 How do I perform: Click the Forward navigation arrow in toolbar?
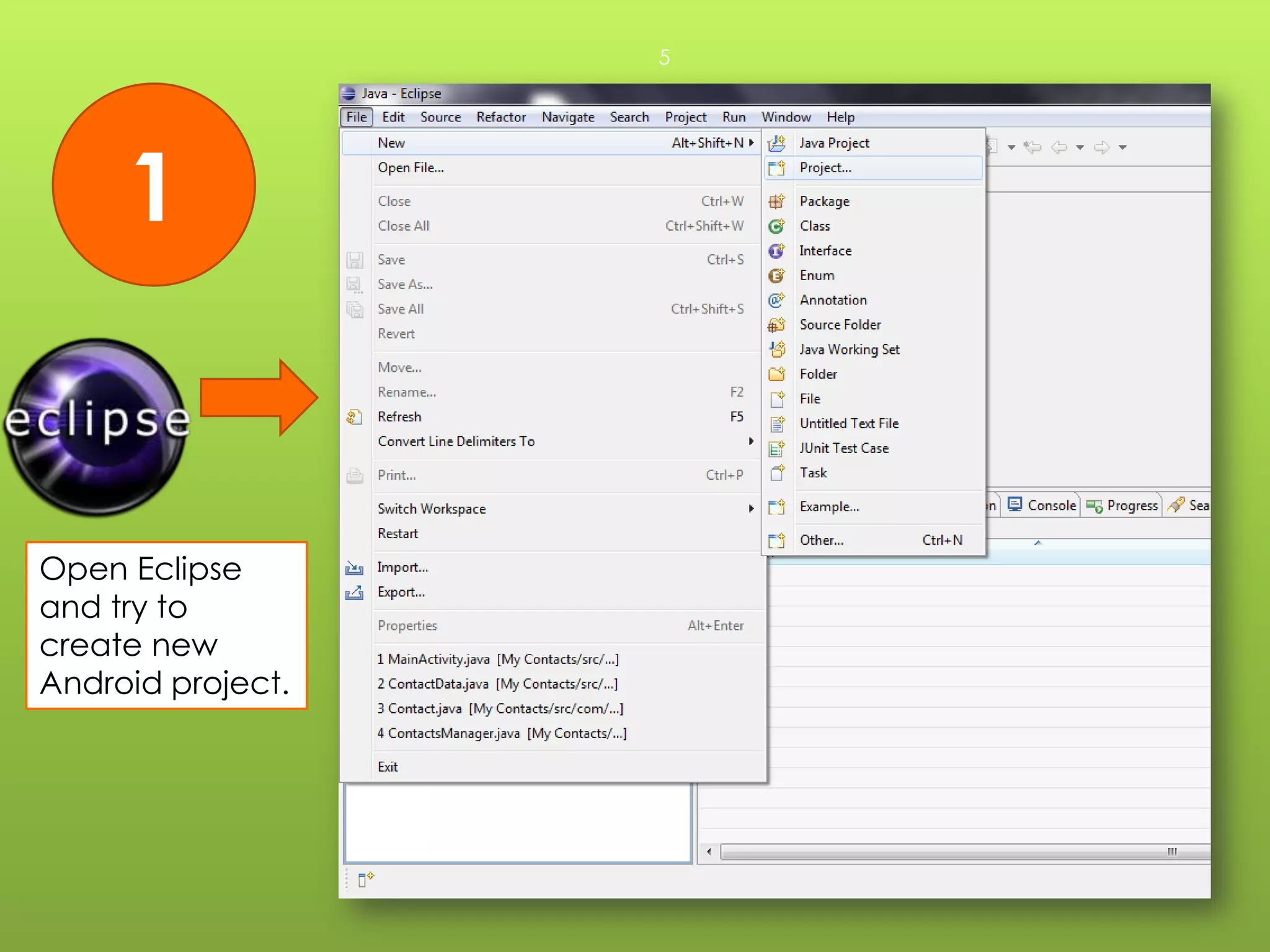[1102, 147]
